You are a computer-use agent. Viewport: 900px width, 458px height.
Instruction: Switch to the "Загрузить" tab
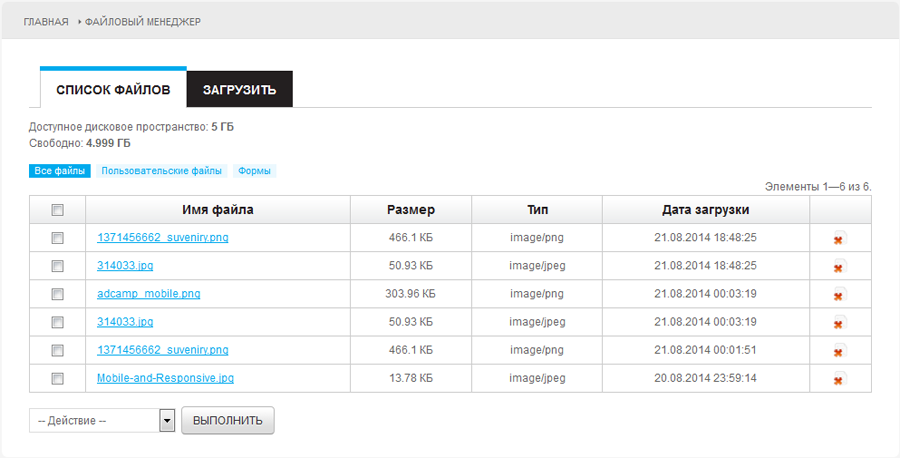pyautogui.click(x=239, y=90)
